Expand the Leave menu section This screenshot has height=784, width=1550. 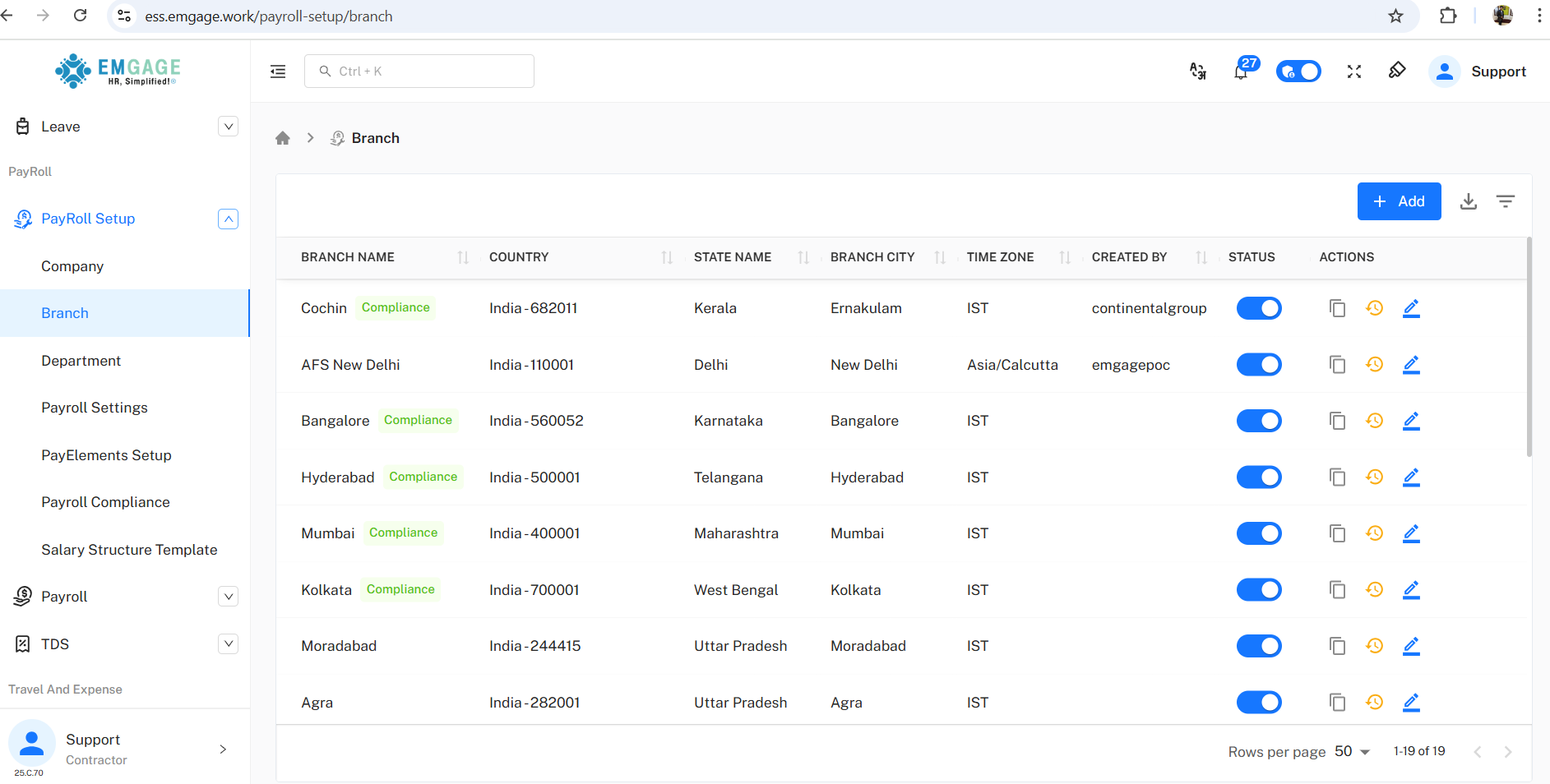pos(228,127)
